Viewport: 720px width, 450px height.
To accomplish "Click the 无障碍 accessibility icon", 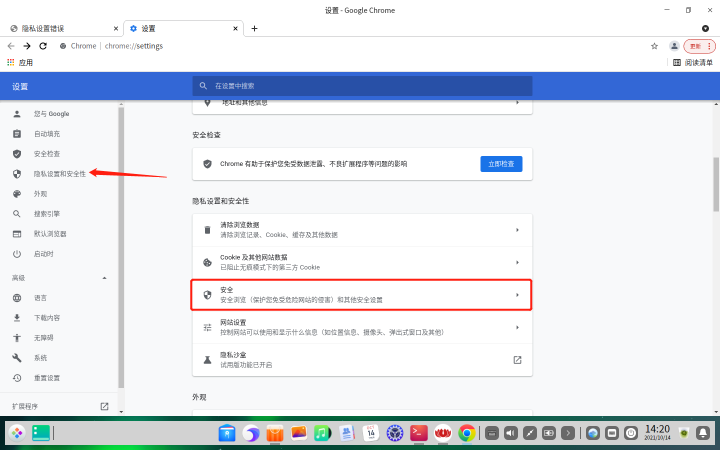I will (x=17, y=338).
